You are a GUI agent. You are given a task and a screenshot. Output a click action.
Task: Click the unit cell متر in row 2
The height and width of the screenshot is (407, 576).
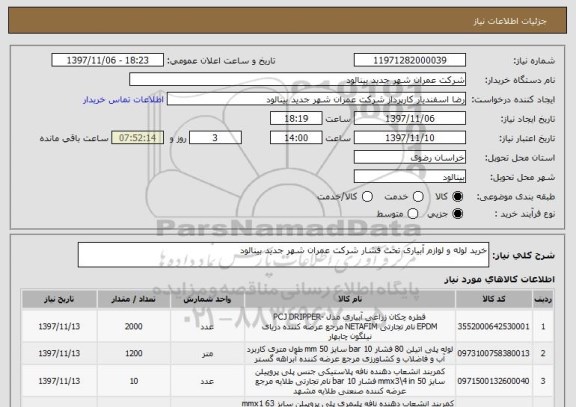[x=207, y=354]
